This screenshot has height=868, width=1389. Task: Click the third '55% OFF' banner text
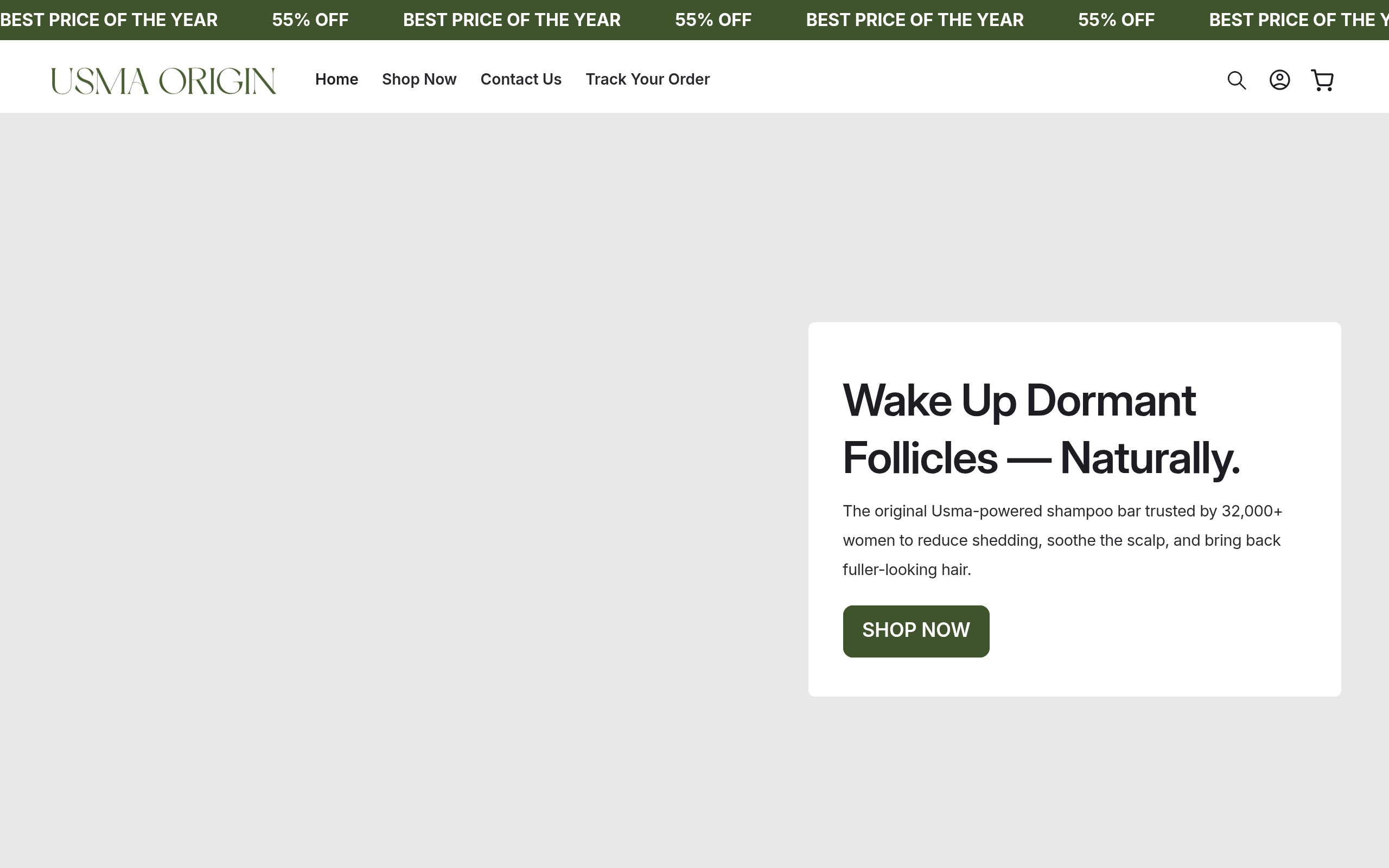[1116, 20]
